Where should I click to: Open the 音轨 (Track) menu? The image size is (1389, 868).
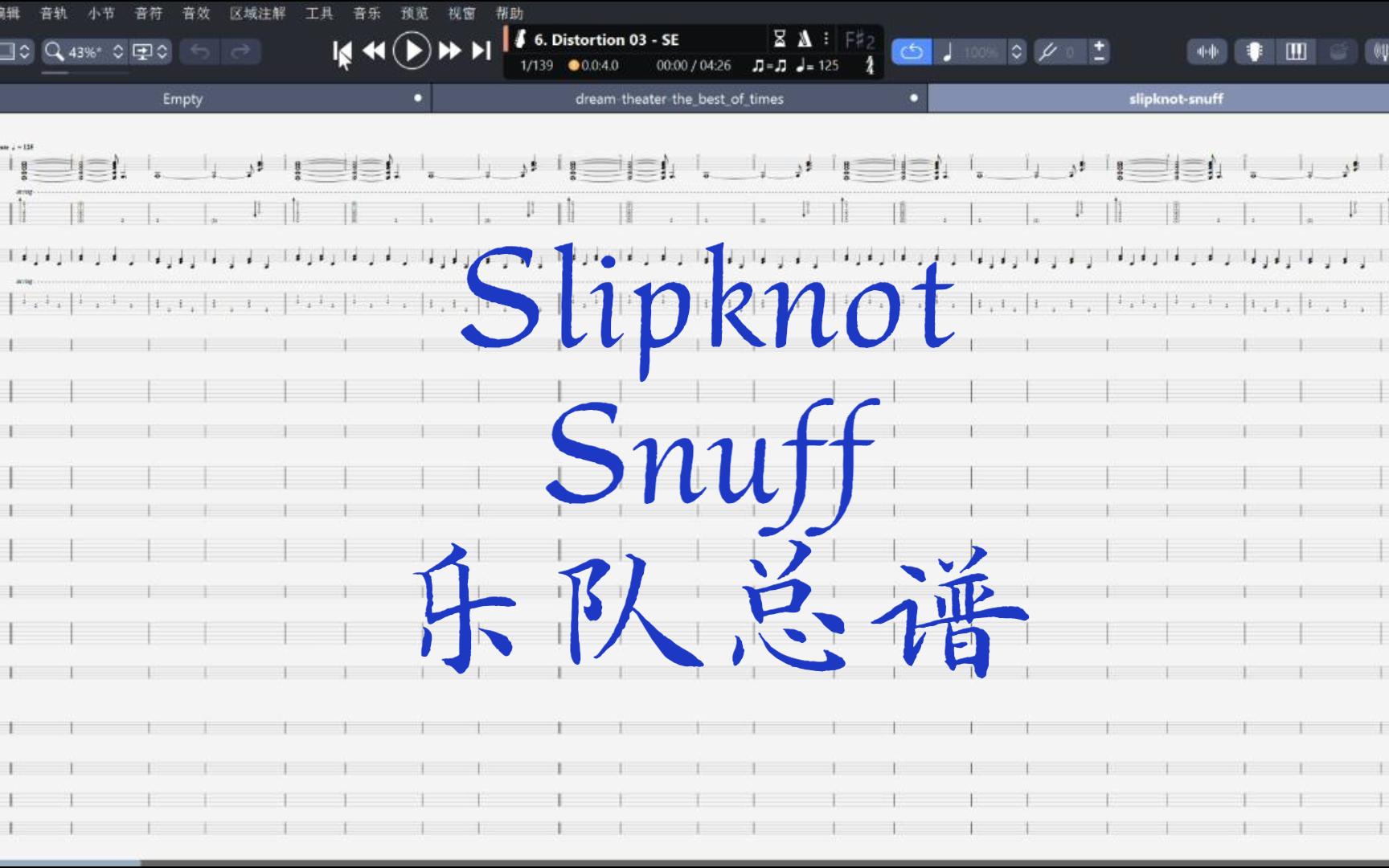[x=54, y=13]
